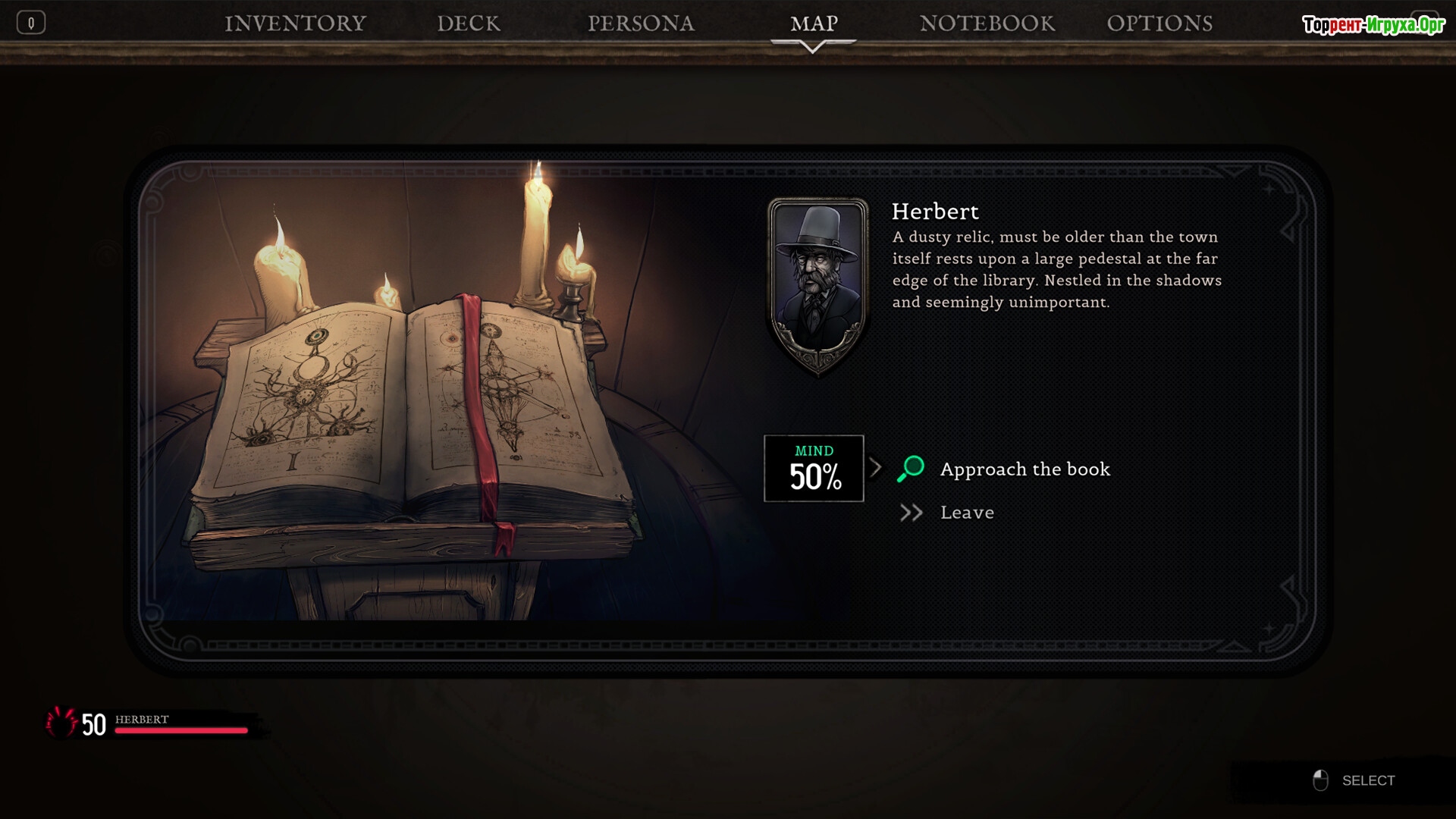
Task: Open the Persona tab
Action: click(641, 24)
